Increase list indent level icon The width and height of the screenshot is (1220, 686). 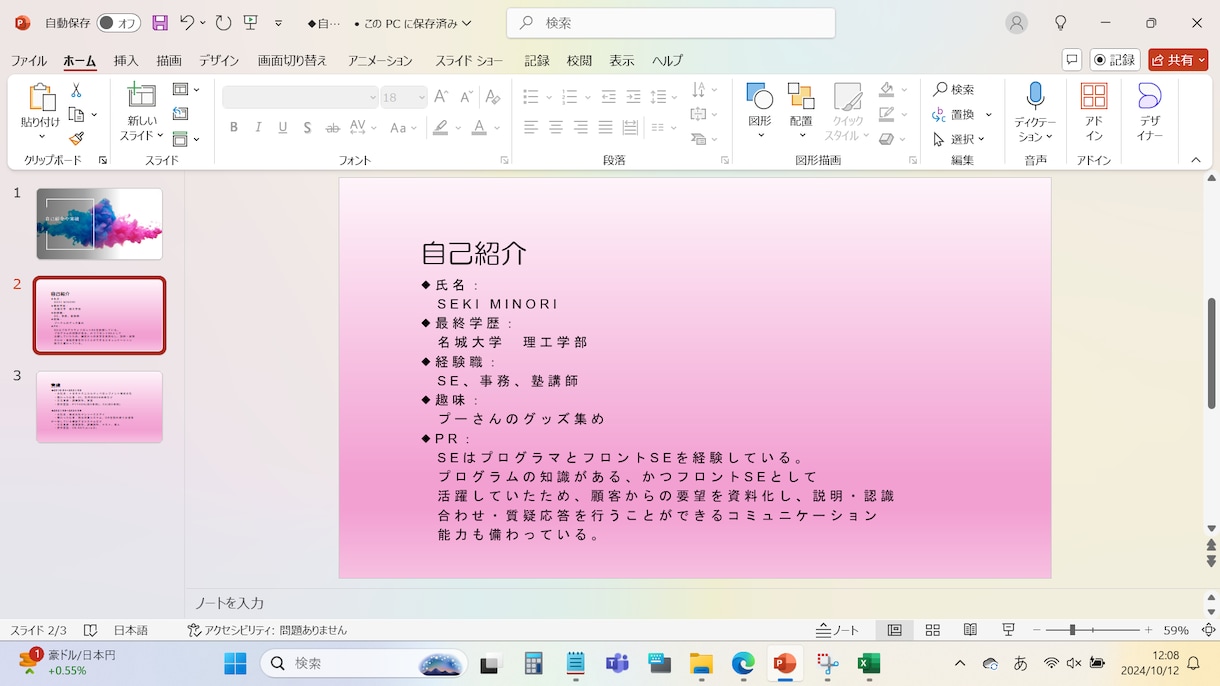[633, 97]
